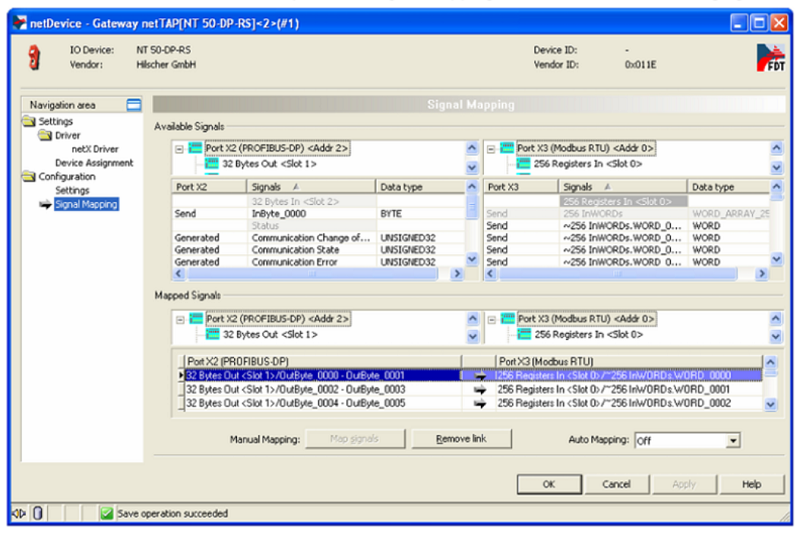Select the InByte_0000 signal row
The image size is (800, 535).
point(277,213)
